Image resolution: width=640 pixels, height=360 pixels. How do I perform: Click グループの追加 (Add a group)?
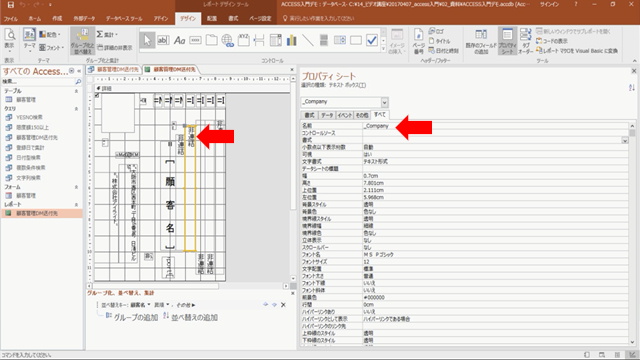click(131, 317)
